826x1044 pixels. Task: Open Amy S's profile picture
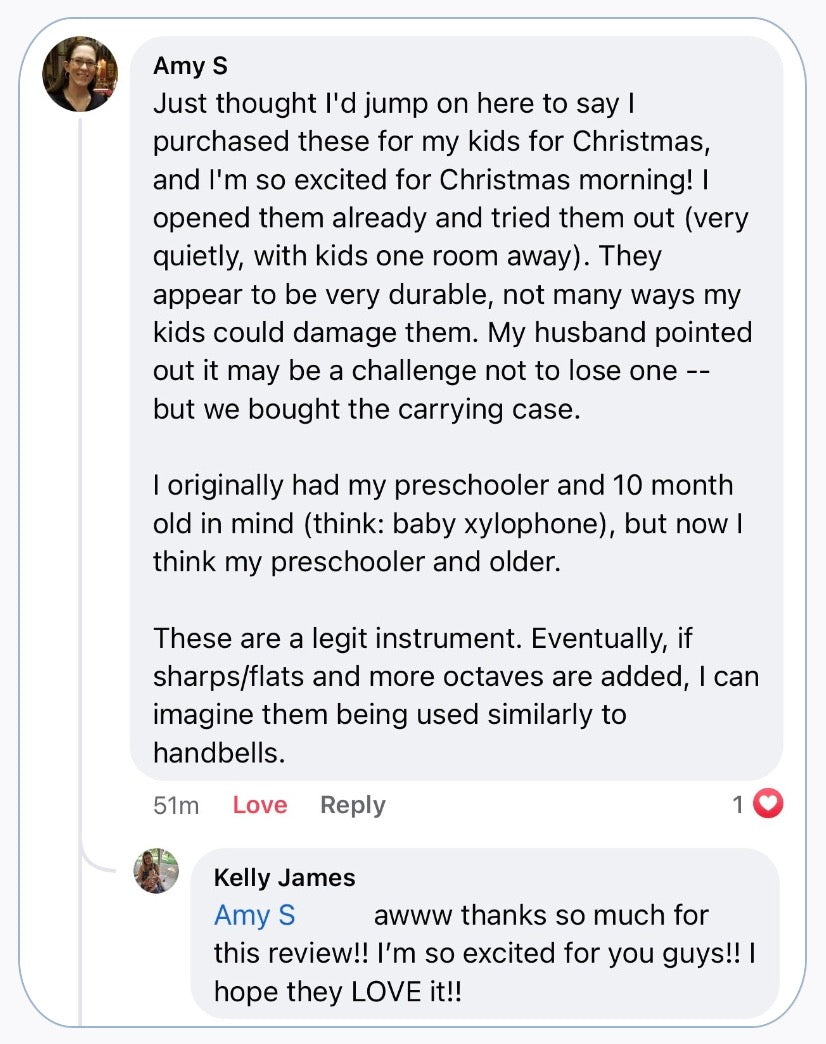80,74
